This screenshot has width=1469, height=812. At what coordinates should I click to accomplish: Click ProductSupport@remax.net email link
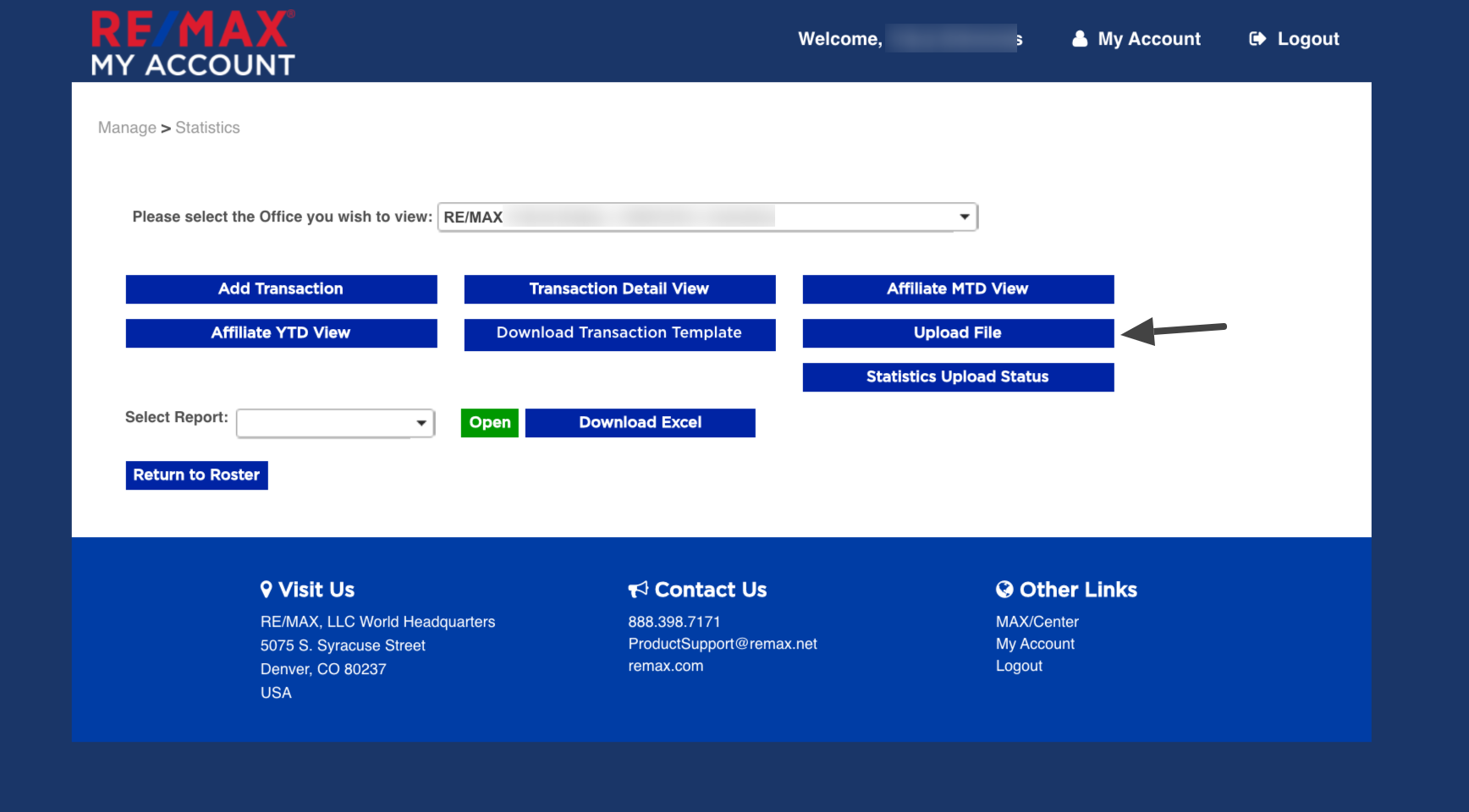tap(723, 644)
